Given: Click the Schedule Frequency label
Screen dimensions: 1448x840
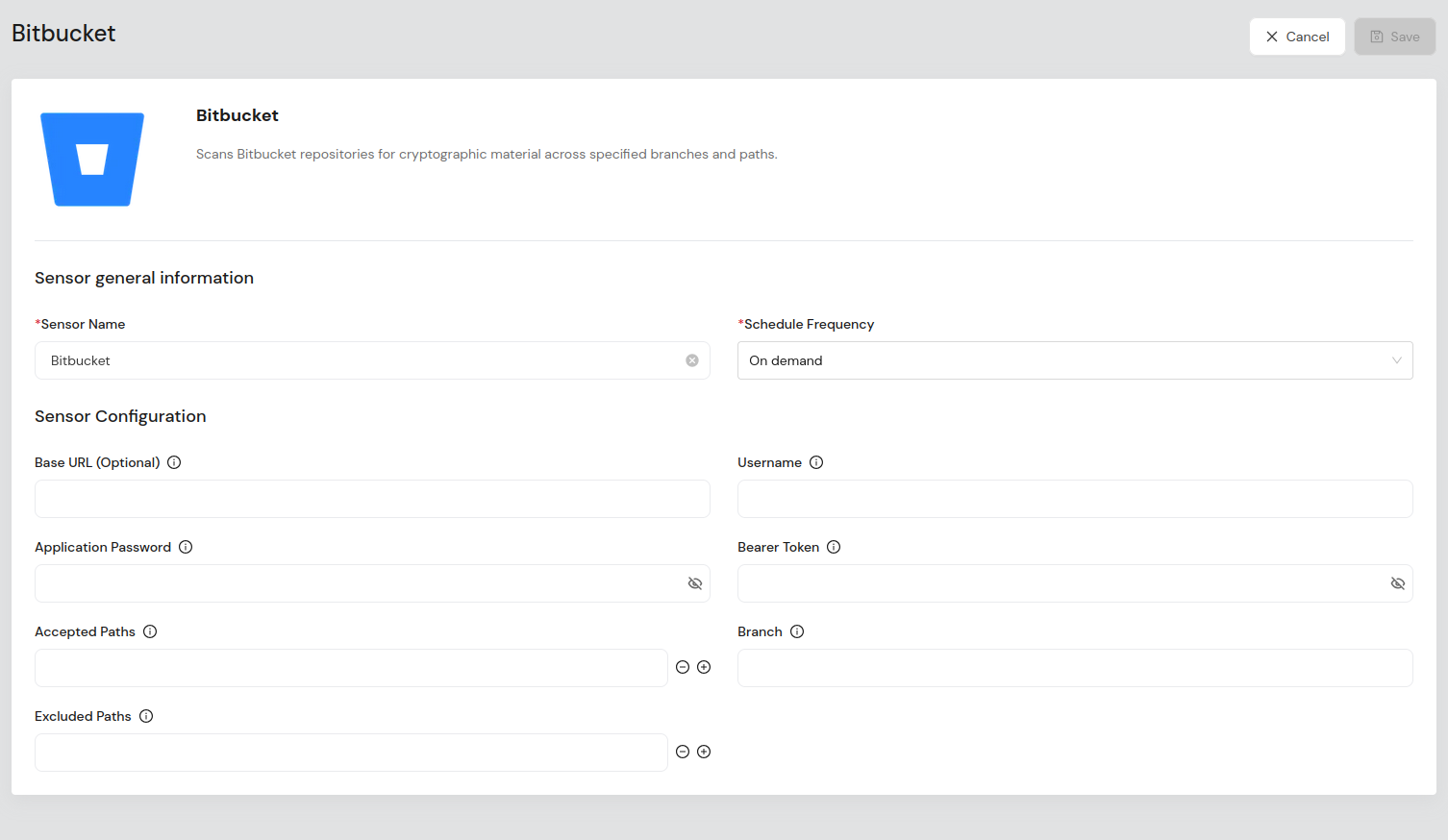Looking at the screenshot, I should point(806,324).
